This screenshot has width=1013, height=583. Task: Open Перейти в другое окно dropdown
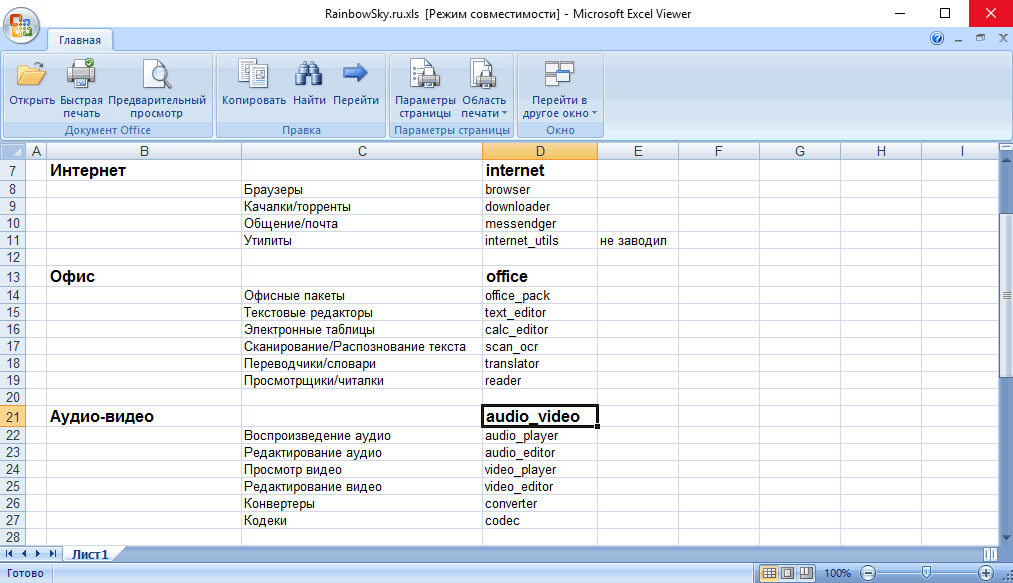[559, 88]
